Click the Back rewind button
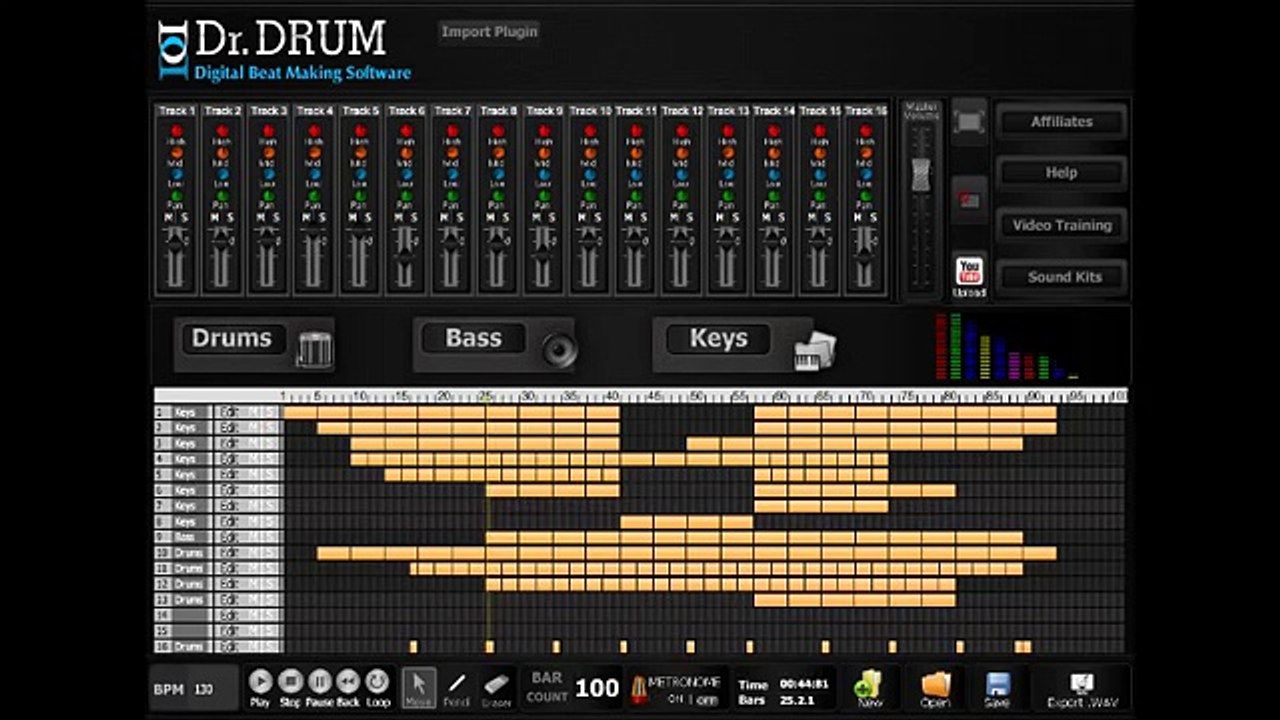This screenshot has width=1280, height=720. pos(348,682)
